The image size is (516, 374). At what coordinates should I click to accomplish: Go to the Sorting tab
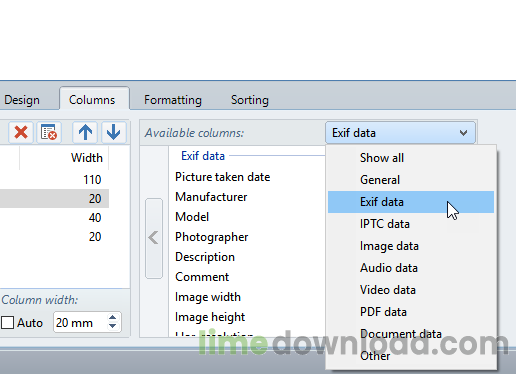tap(250, 100)
